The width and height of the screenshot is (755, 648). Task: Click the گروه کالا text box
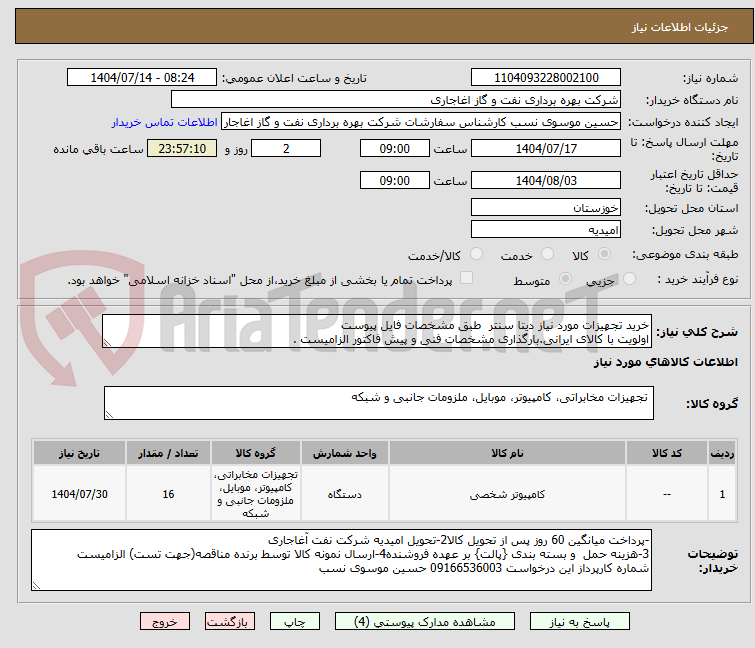(x=379, y=403)
